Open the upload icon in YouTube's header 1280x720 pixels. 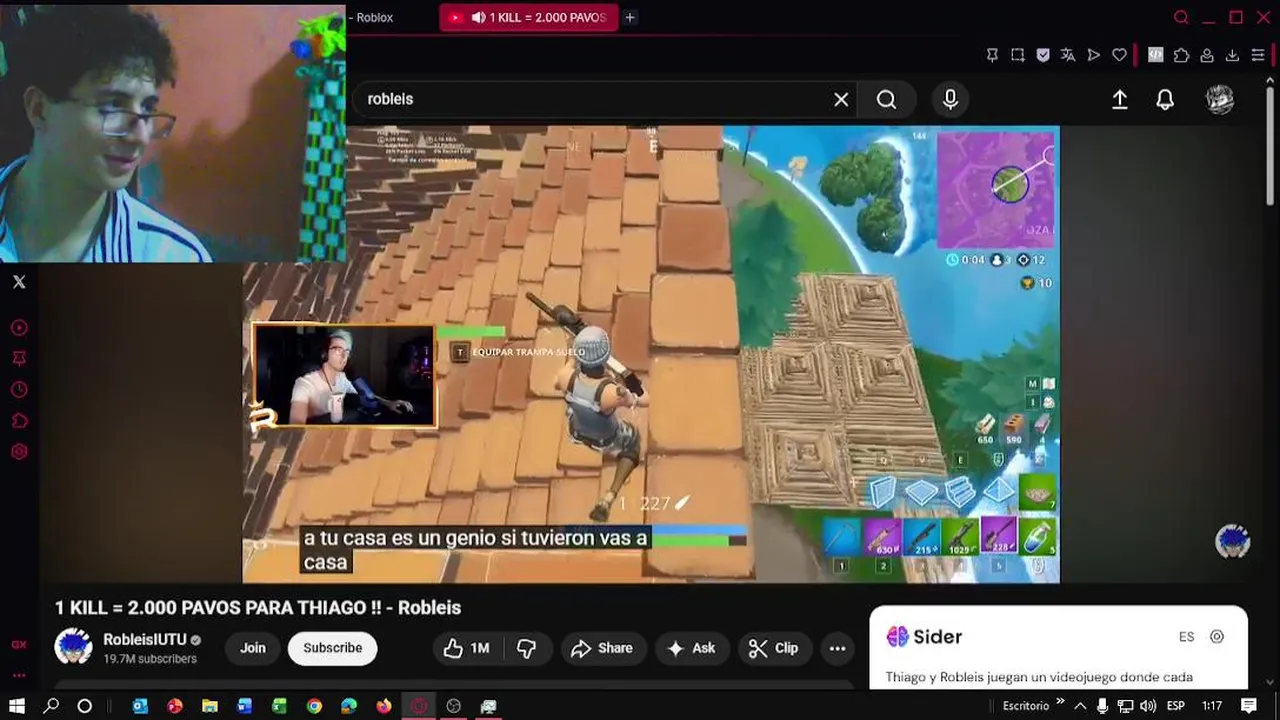coord(1120,99)
